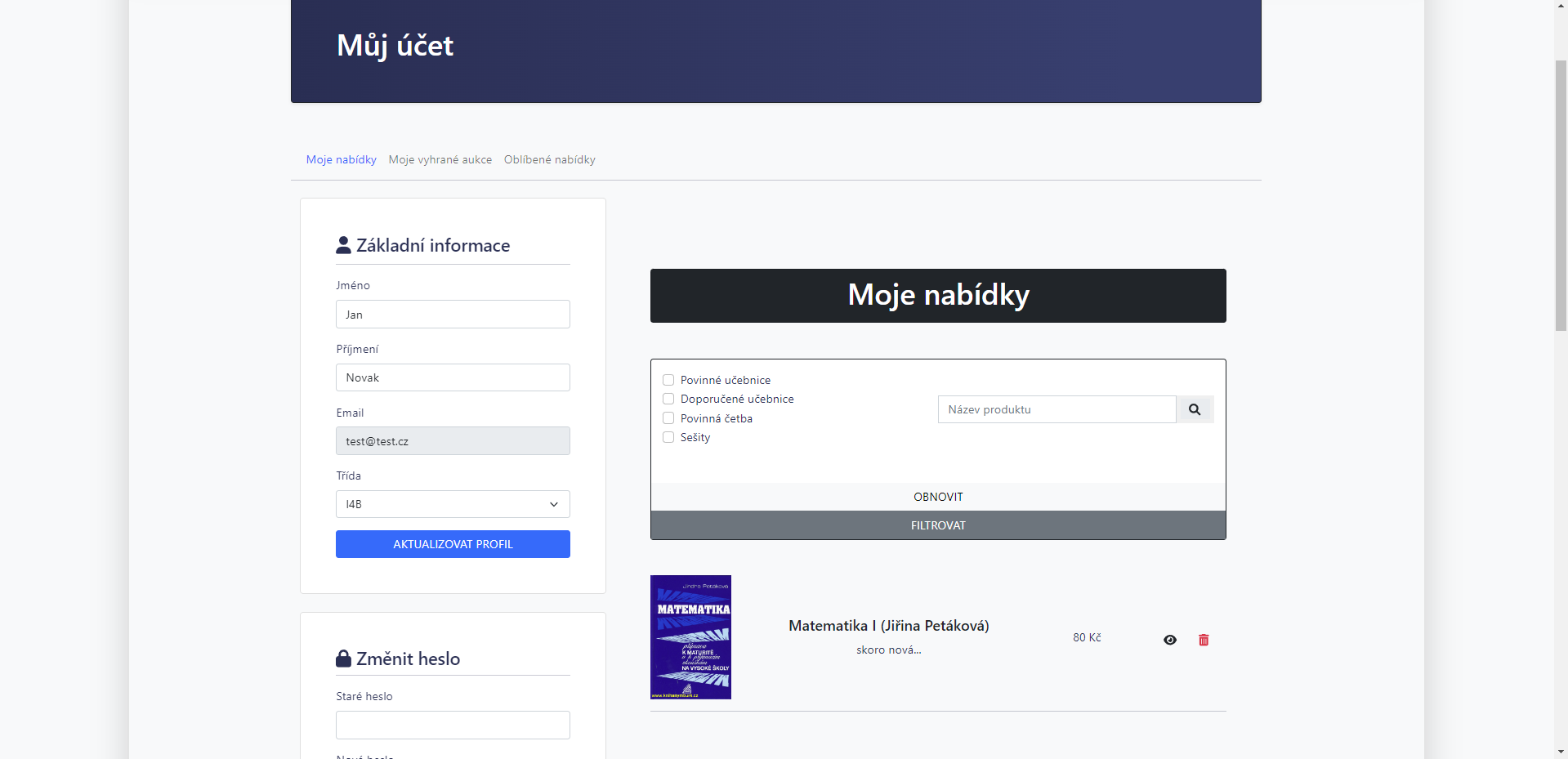Click the person icon beside Základní informace

coord(342,244)
